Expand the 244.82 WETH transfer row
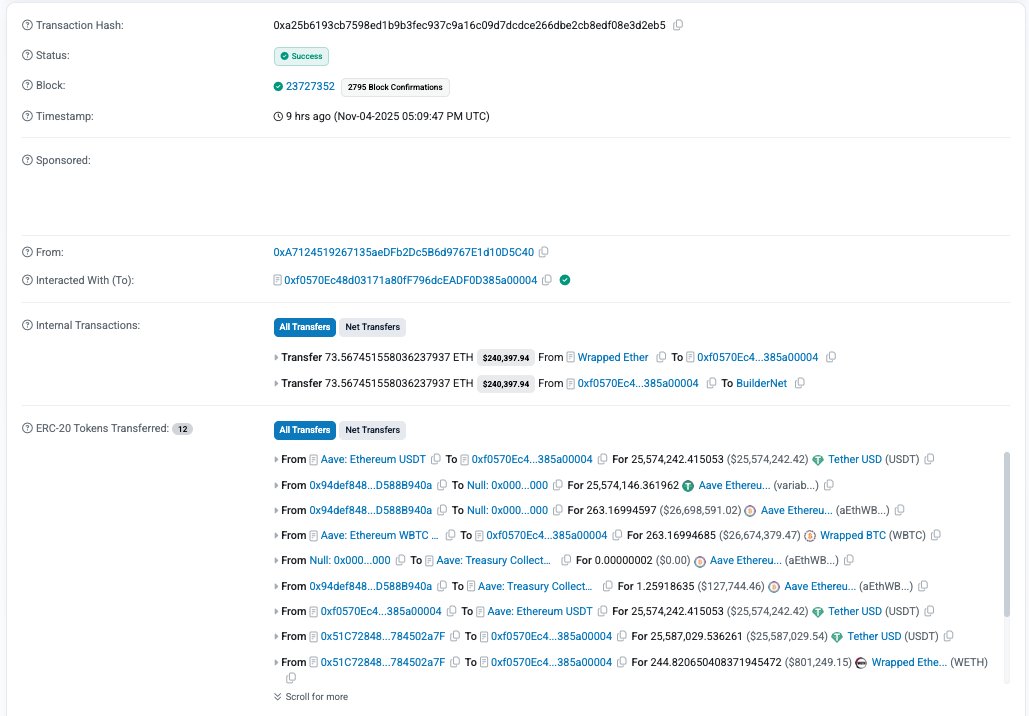This screenshot has width=1029, height=716. (276, 663)
